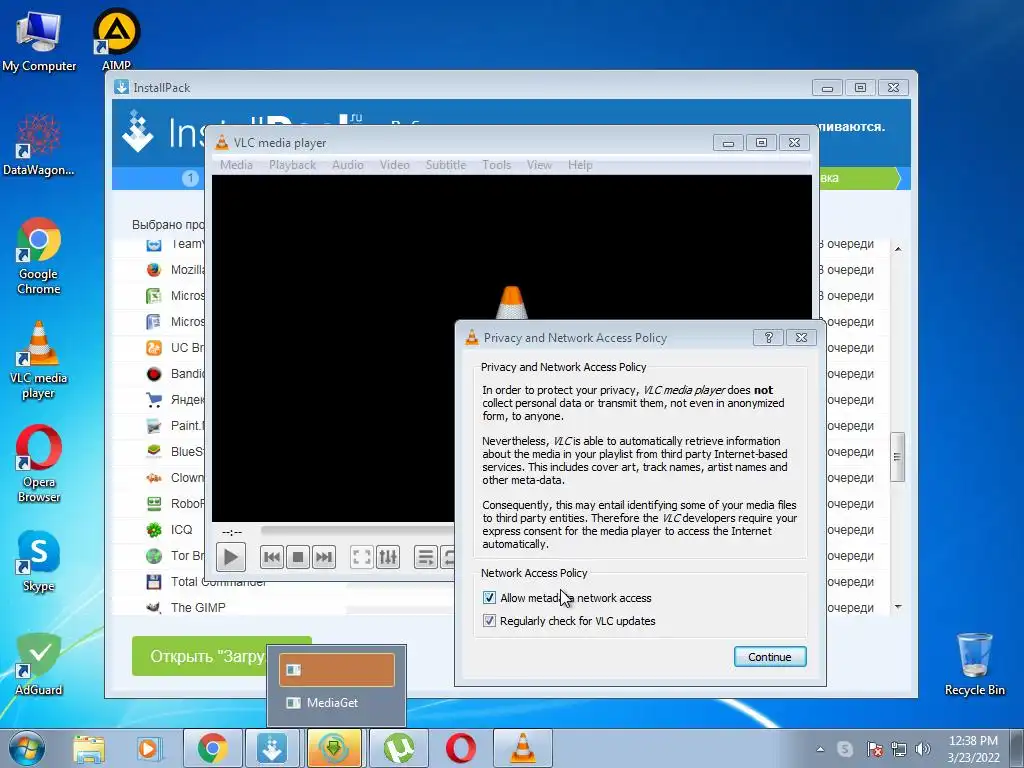Viewport: 1024px width, 768px height.
Task: Click InstallPack icon in taskbar
Action: click(x=272, y=748)
